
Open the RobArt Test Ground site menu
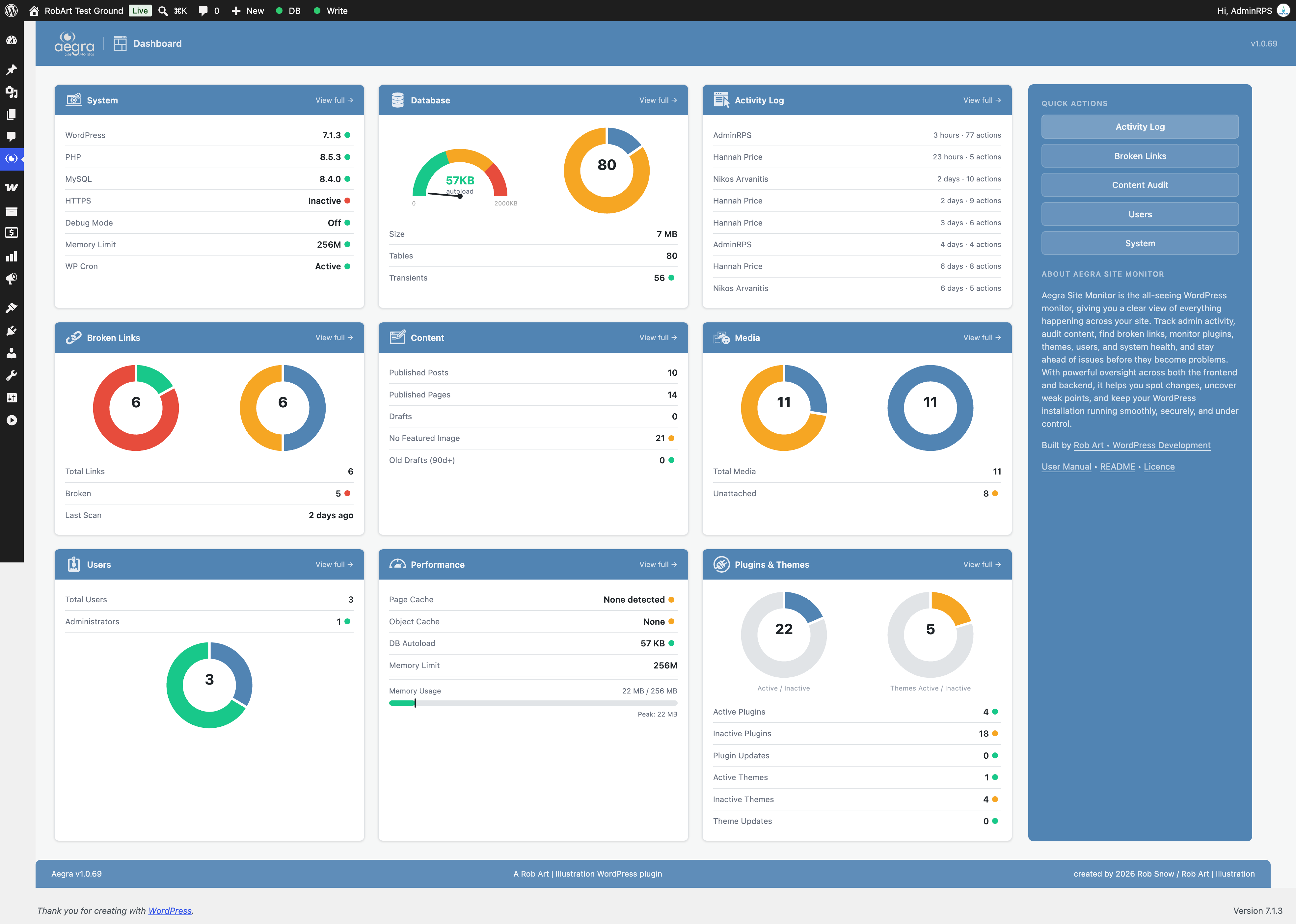pyautogui.click(x=77, y=11)
